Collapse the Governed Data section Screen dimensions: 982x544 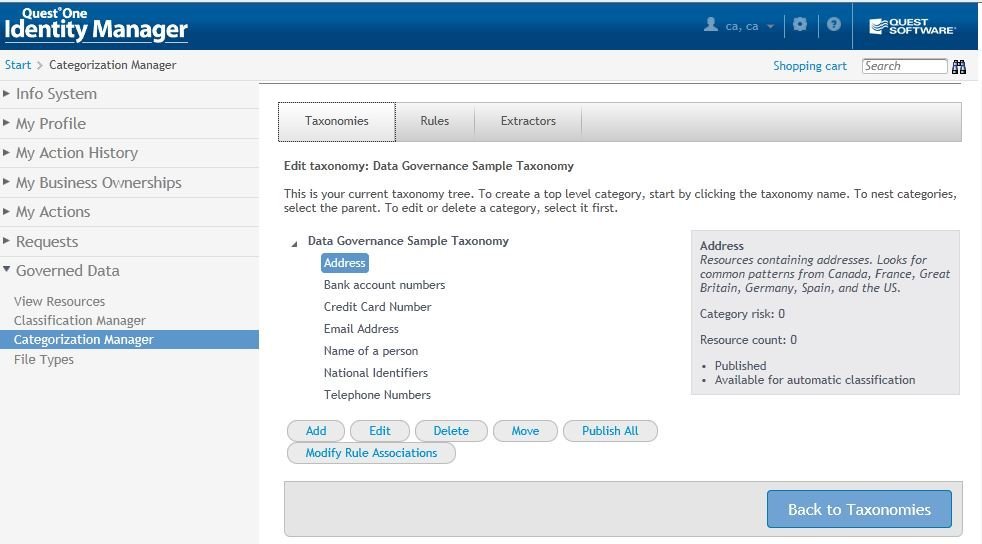coord(67,271)
